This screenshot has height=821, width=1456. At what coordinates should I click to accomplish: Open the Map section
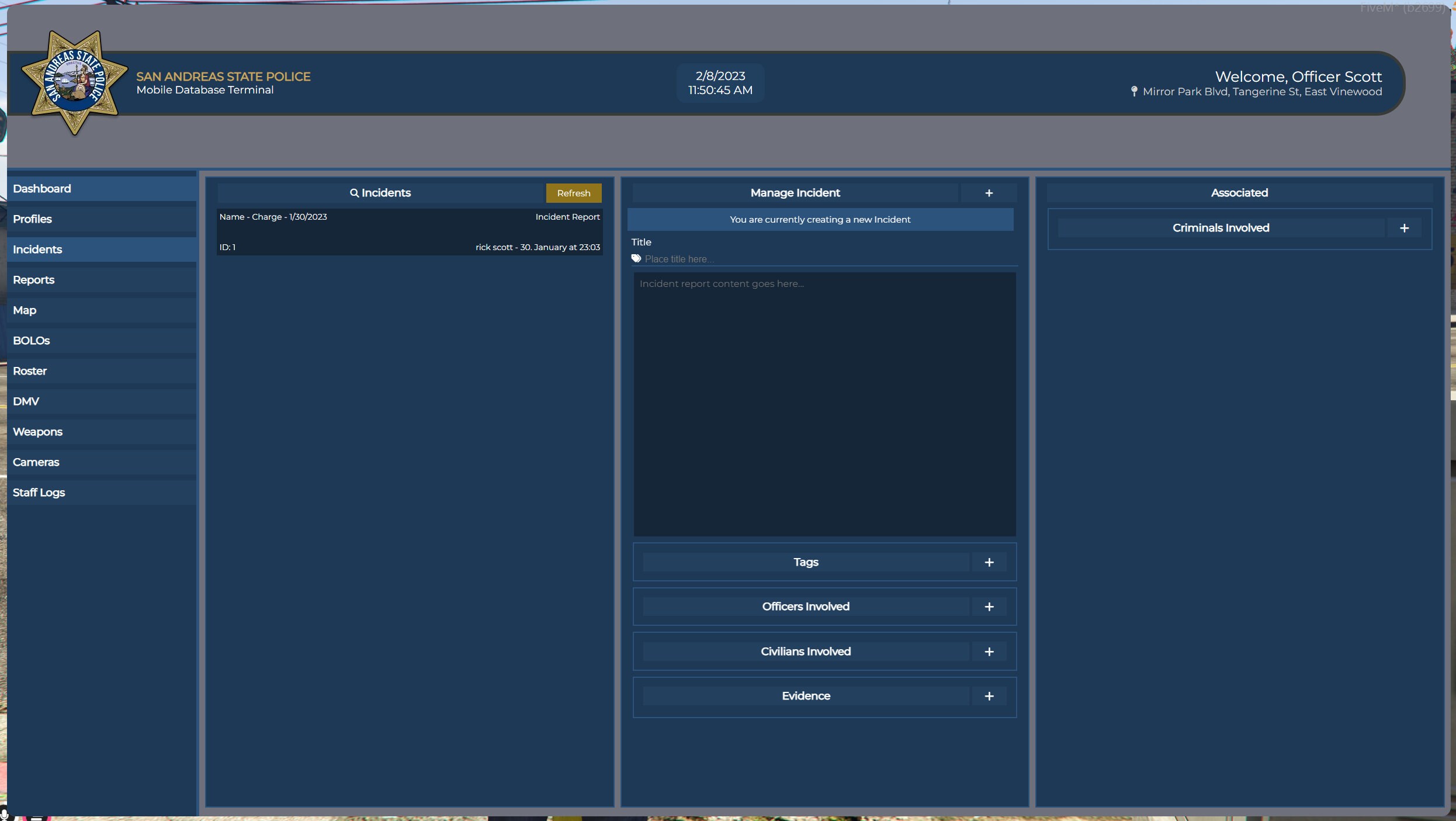pyautogui.click(x=102, y=310)
